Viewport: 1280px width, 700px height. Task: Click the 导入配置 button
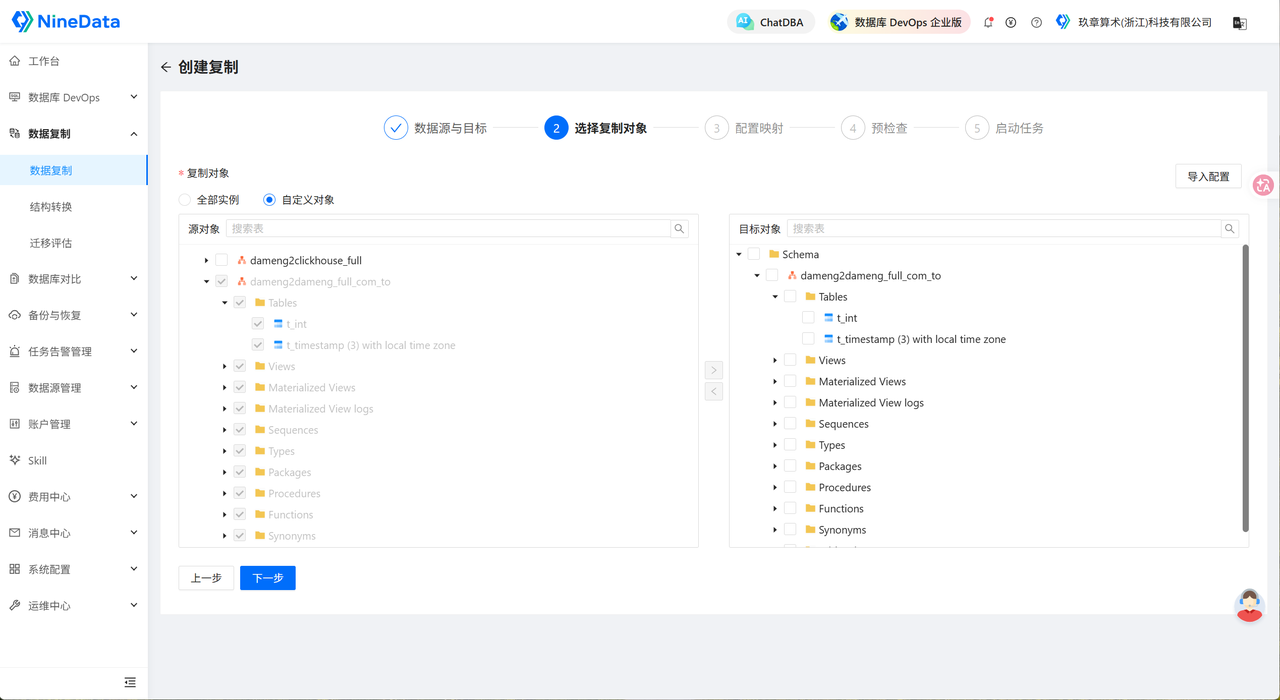[1208, 177]
